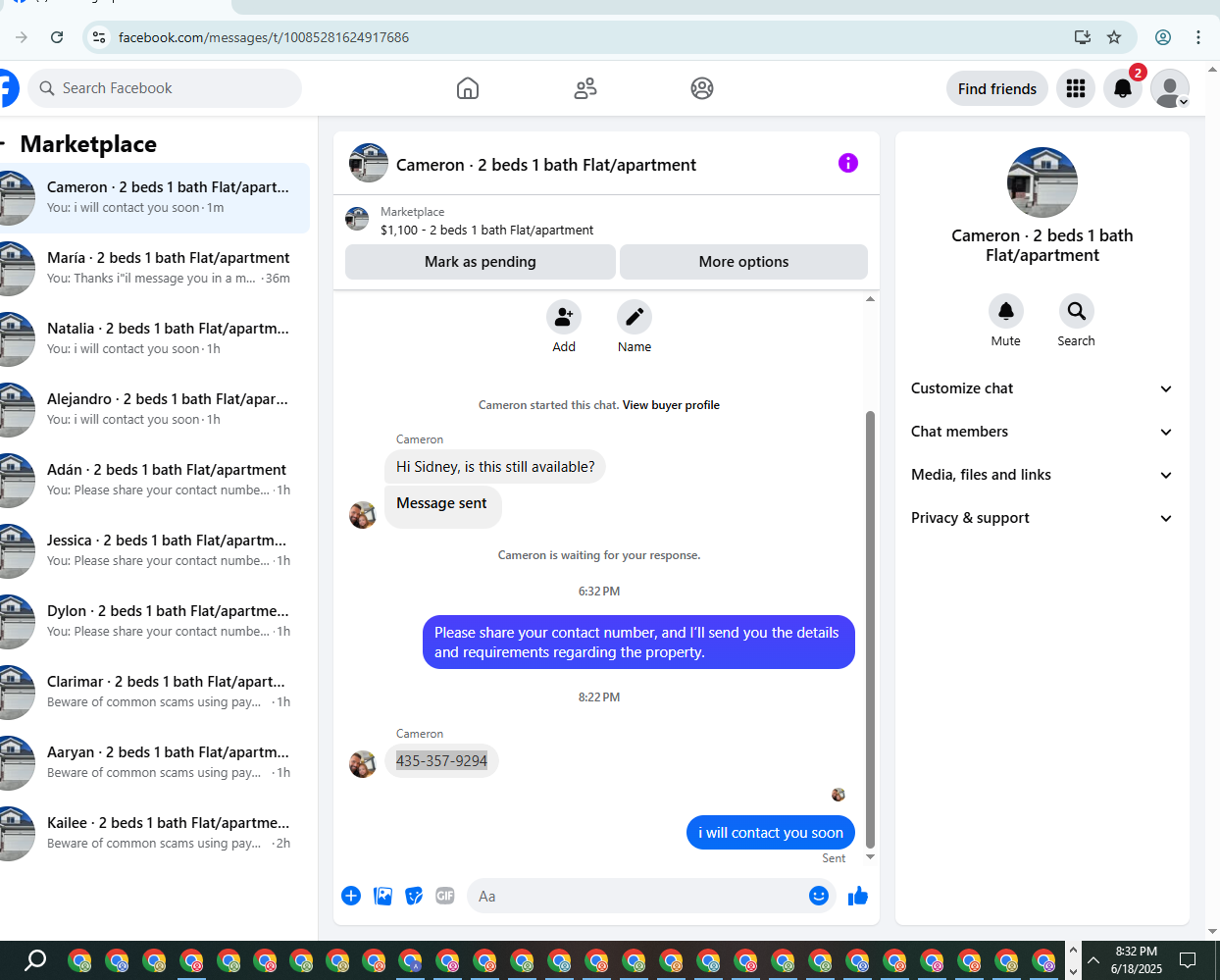
Task: Click Mark as pending button
Action: pyautogui.click(x=481, y=262)
